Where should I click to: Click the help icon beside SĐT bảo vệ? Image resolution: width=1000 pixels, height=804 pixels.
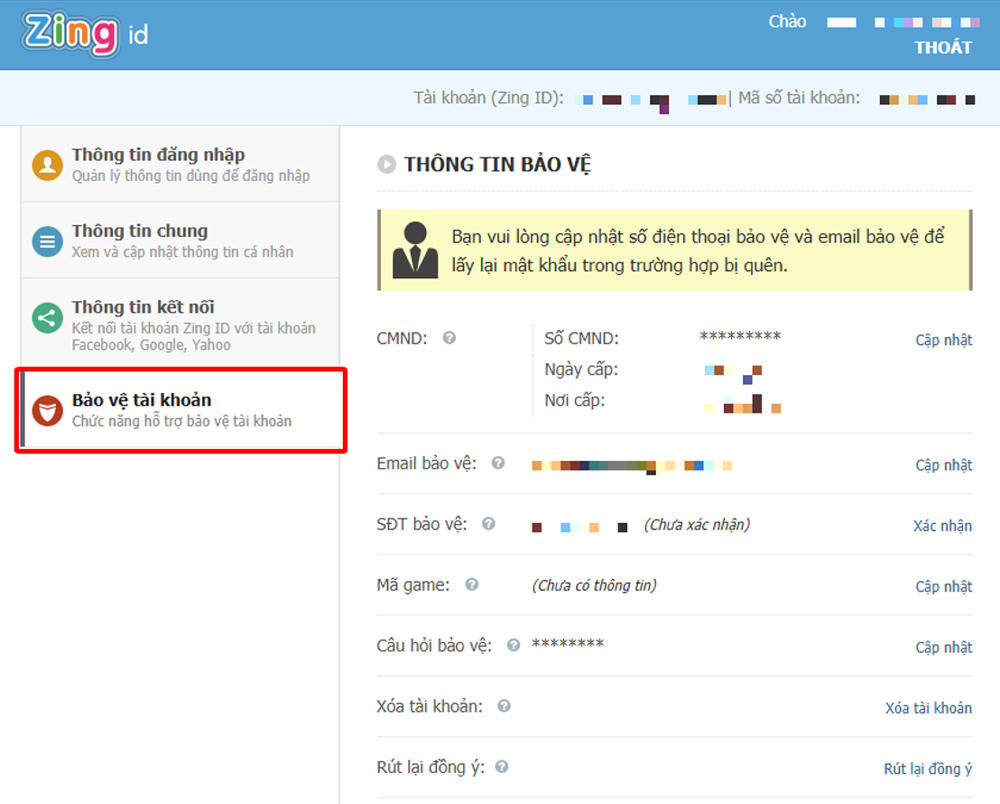pos(488,524)
